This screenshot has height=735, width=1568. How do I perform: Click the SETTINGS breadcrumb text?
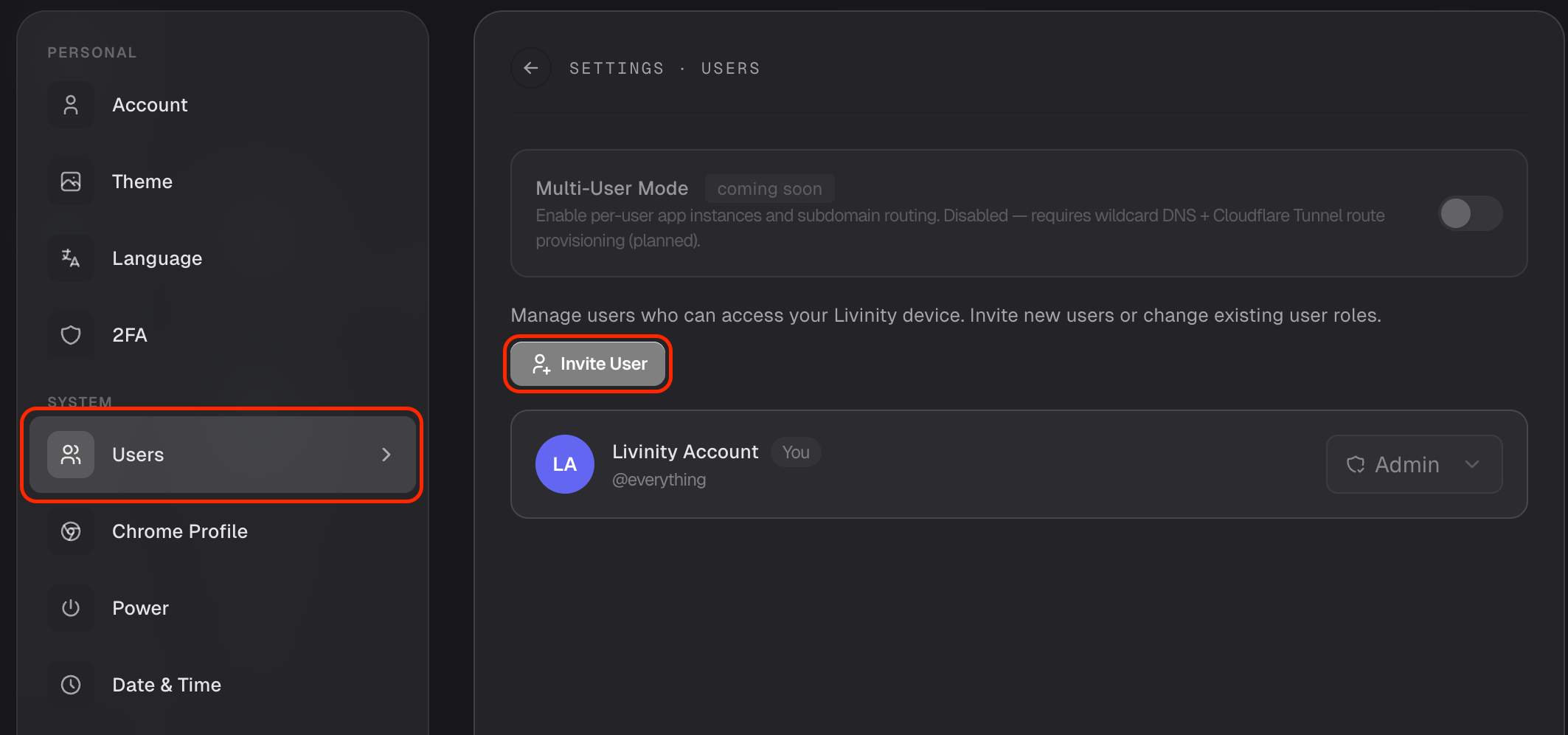[617, 69]
